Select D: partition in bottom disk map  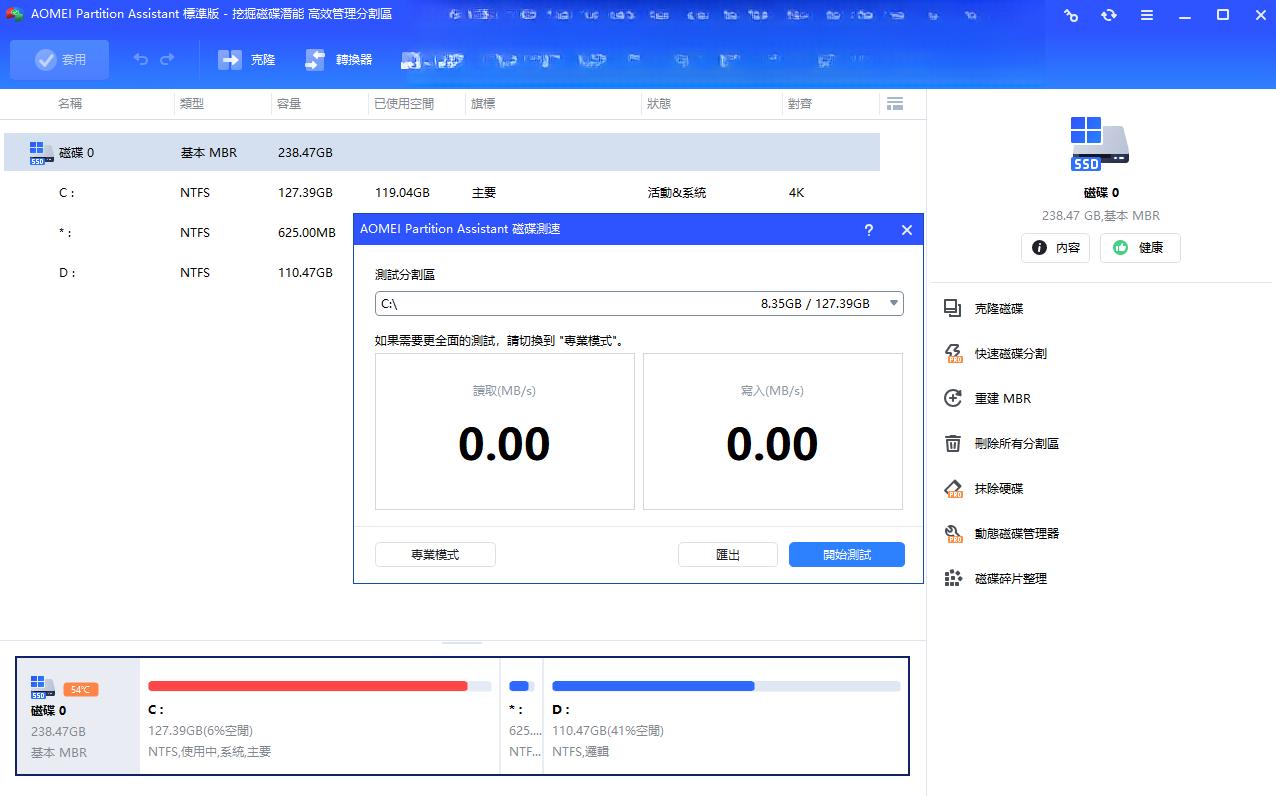coord(726,715)
